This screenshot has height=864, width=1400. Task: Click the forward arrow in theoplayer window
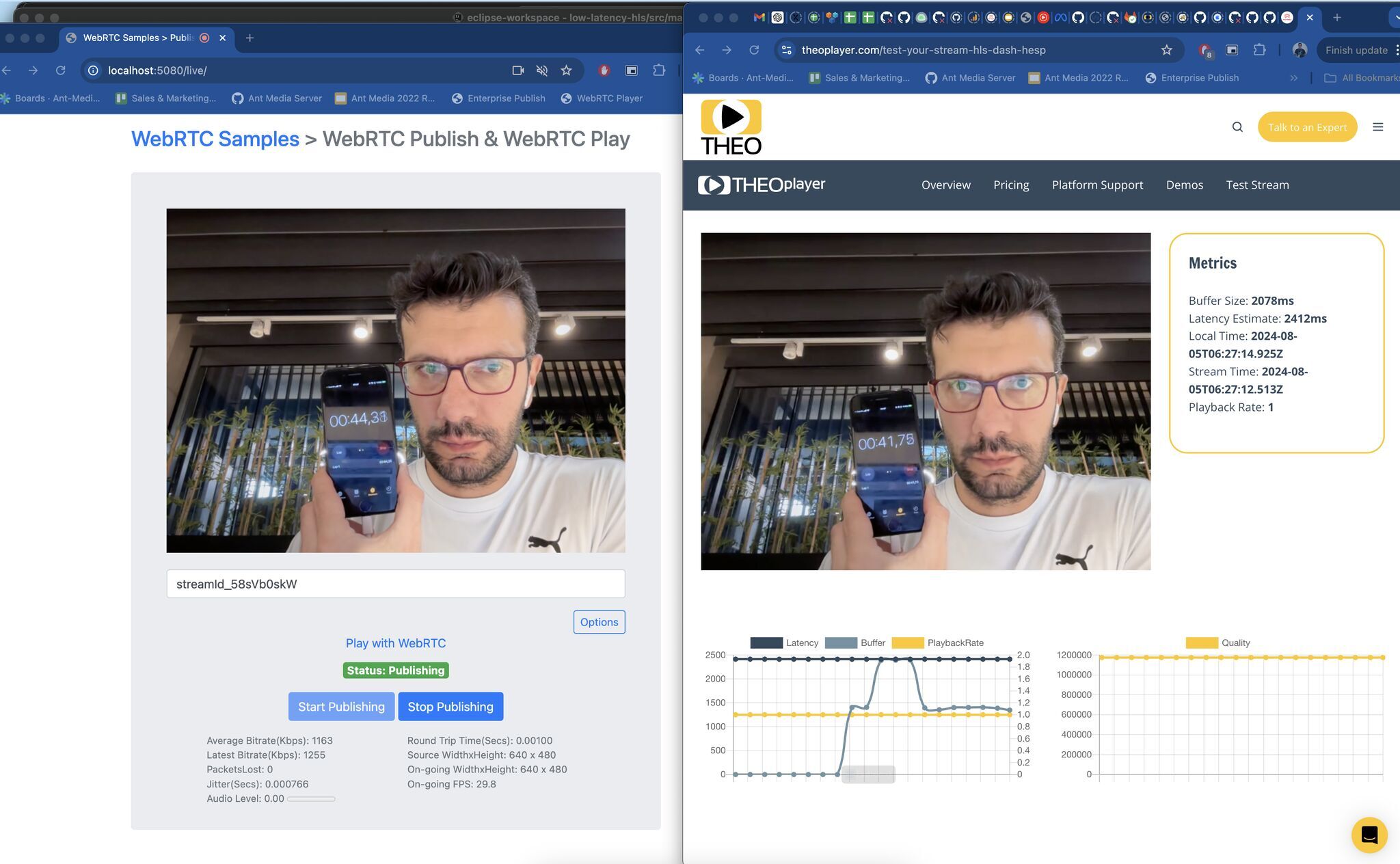click(x=727, y=50)
